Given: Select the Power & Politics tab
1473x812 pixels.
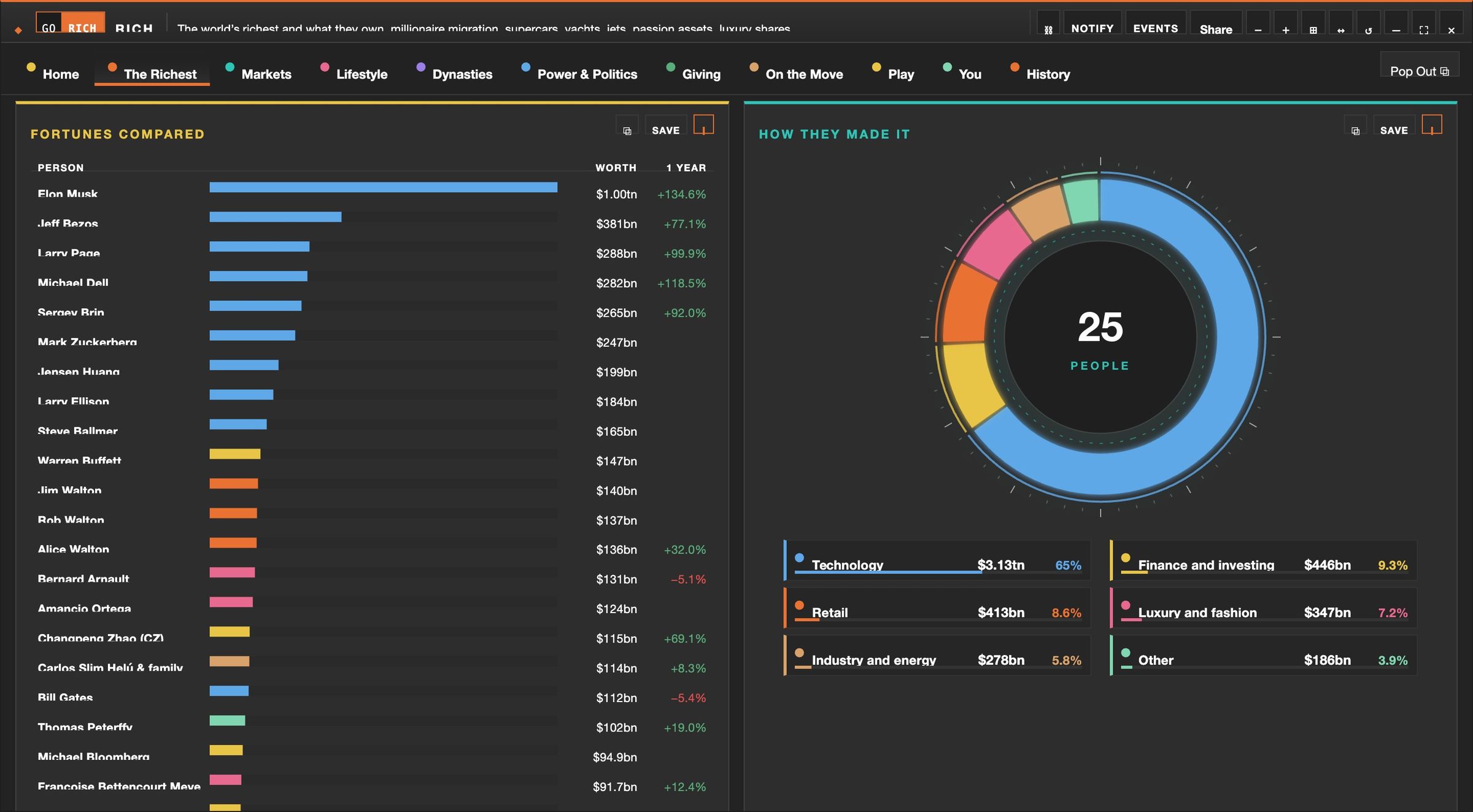Looking at the screenshot, I should [579, 73].
